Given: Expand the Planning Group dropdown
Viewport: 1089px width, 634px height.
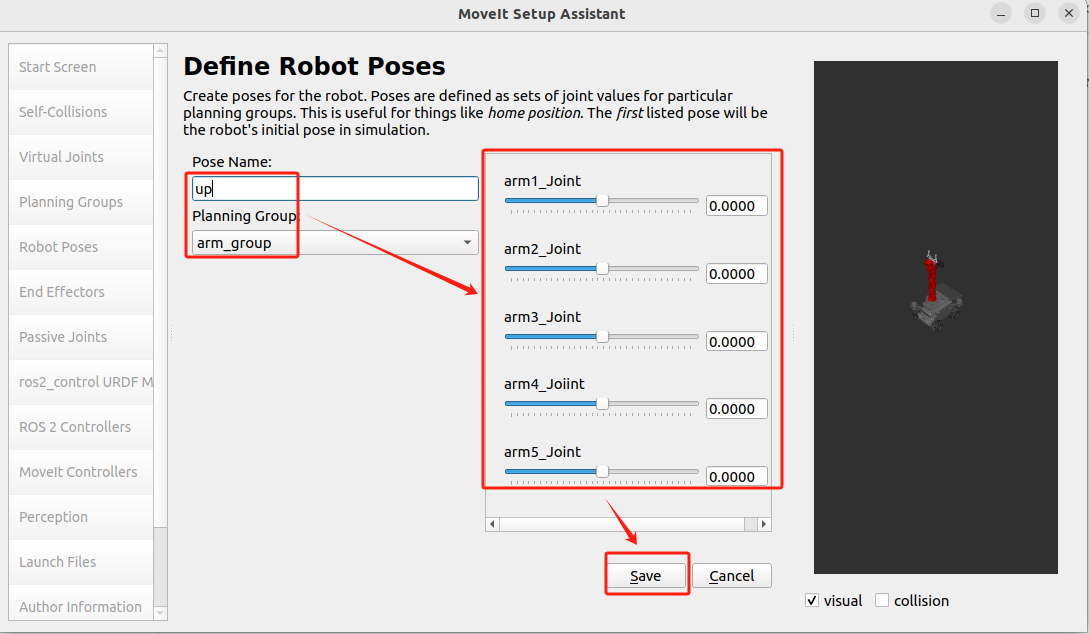Looking at the screenshot, I should point(335,243).
